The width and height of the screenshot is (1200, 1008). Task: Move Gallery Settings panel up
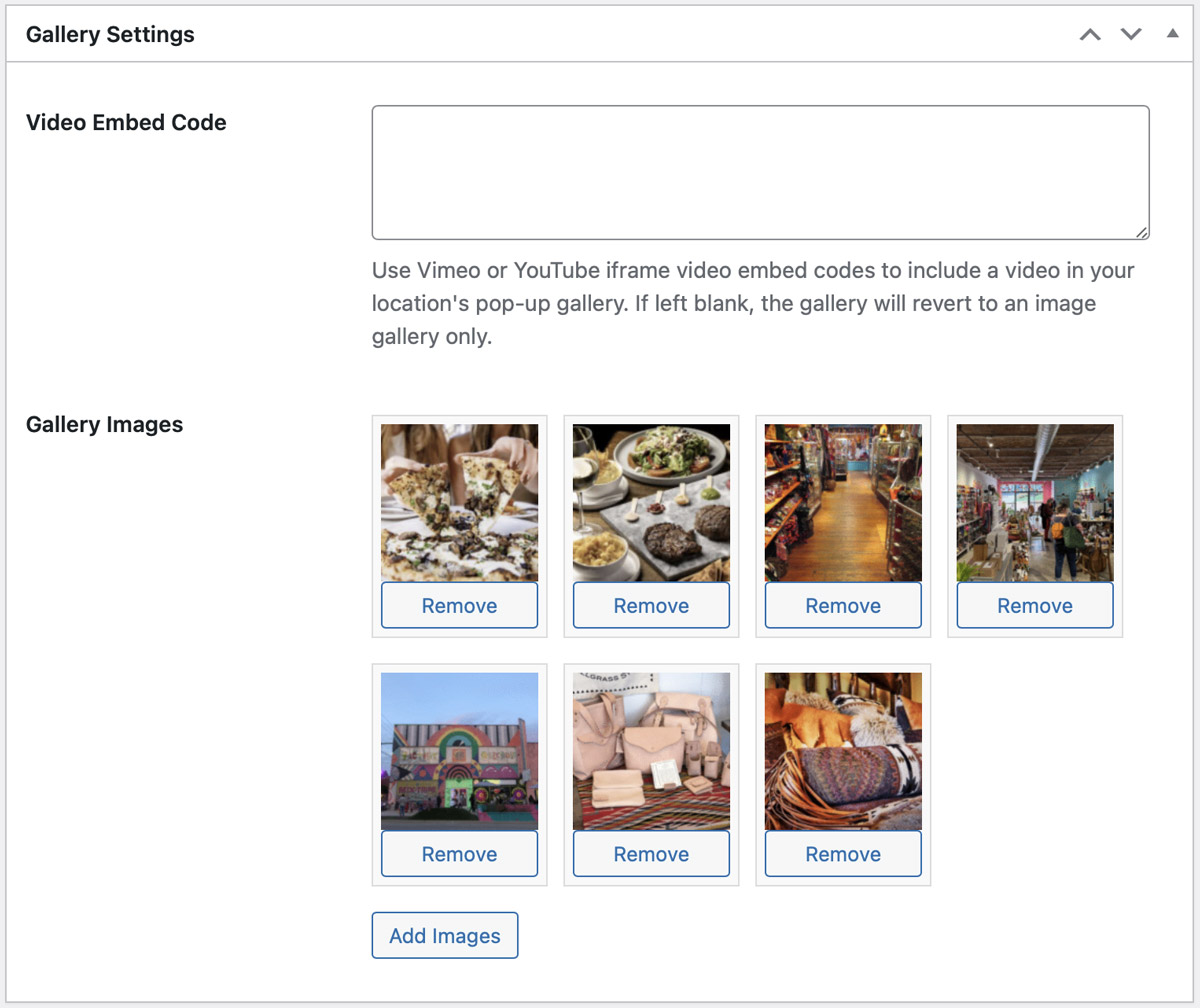(x=1090, y=35)
